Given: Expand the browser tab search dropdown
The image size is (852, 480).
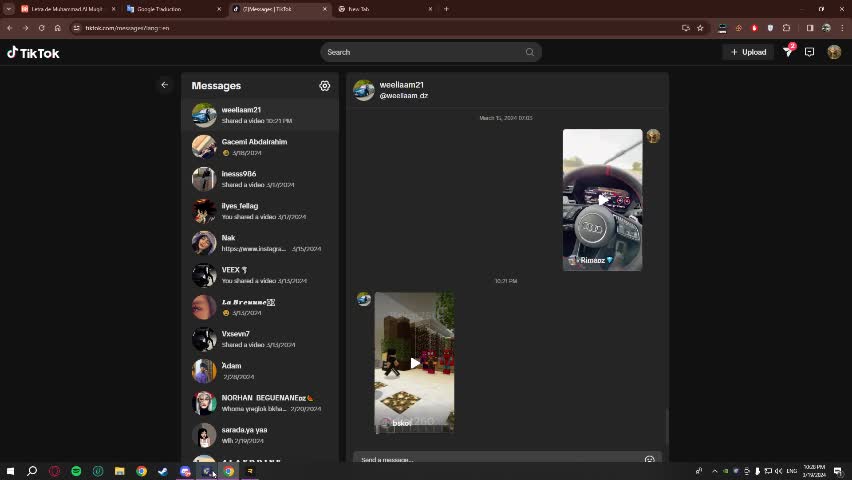Looking at the screenshot, I should tap(9, 9).
